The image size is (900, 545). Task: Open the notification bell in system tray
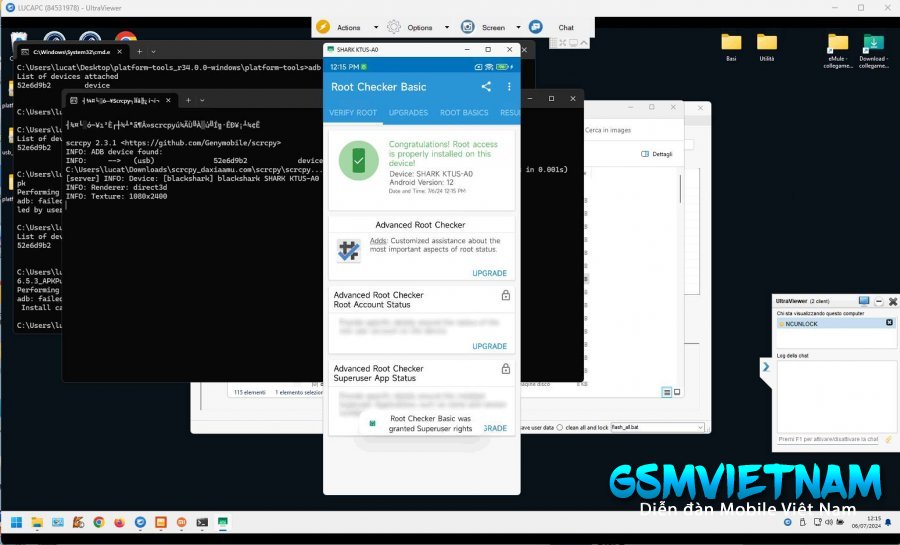point(889,522)
